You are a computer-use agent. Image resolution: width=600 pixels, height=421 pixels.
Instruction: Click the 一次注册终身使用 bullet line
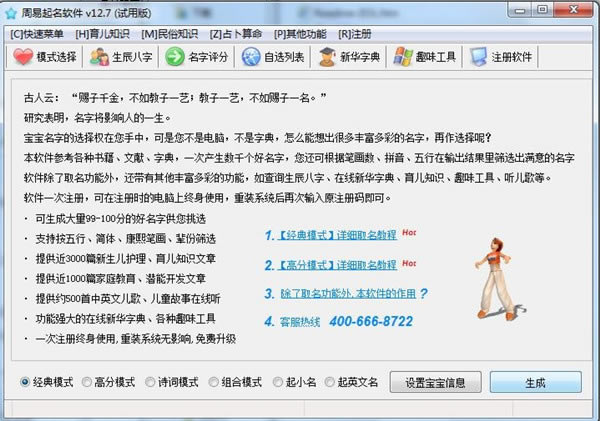135,339
